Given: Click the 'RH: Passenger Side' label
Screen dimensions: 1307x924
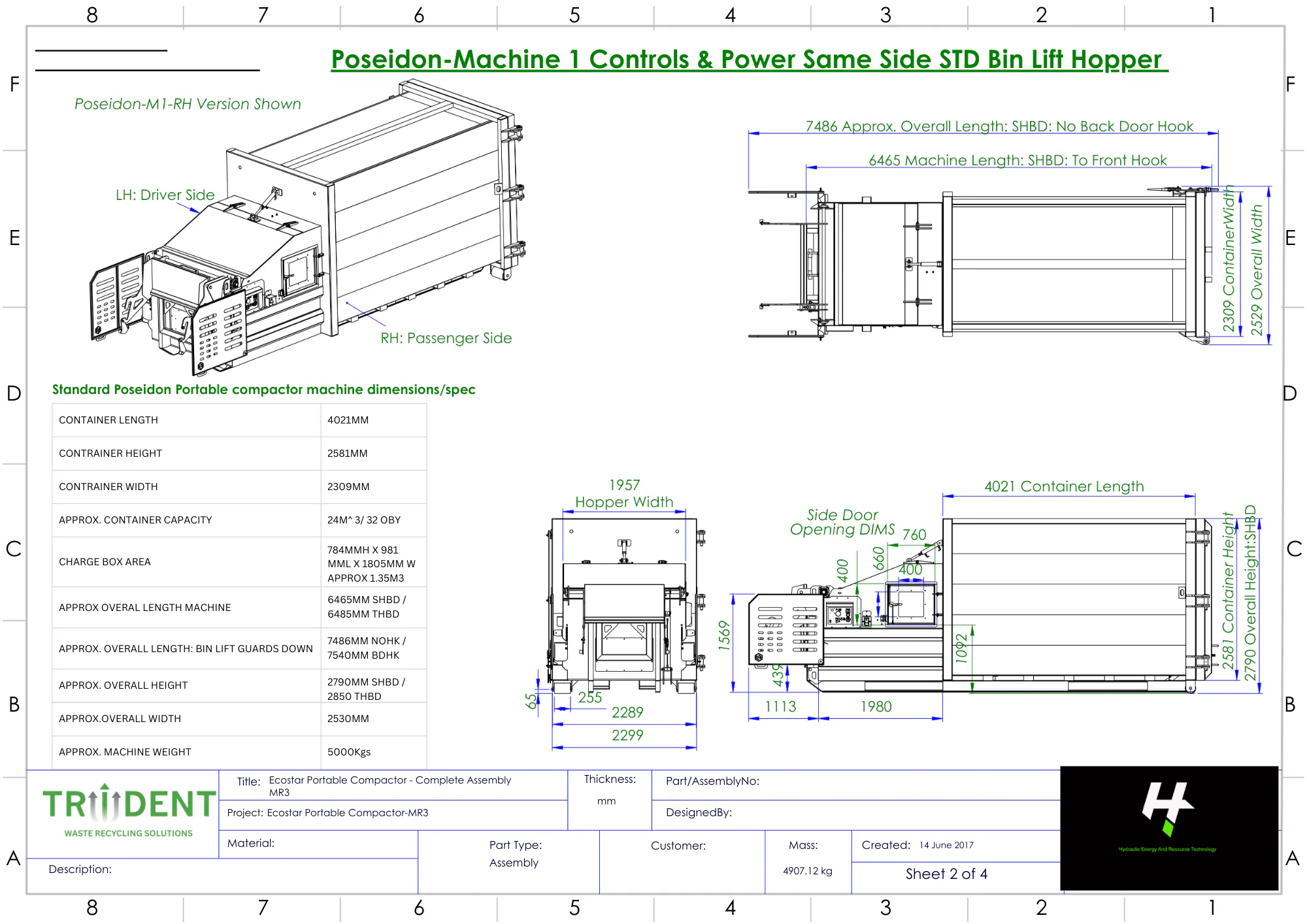Looking at the screenshot, I should click(446, 338).
